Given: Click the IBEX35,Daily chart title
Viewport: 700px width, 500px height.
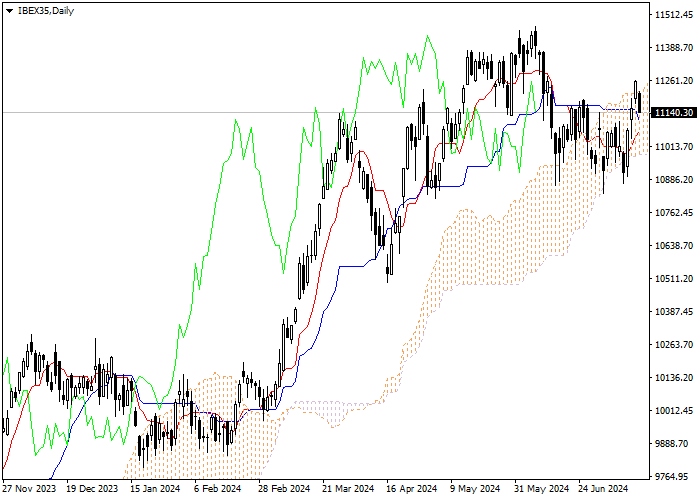Looking at the screenshot, I should [x=46, y=11].
